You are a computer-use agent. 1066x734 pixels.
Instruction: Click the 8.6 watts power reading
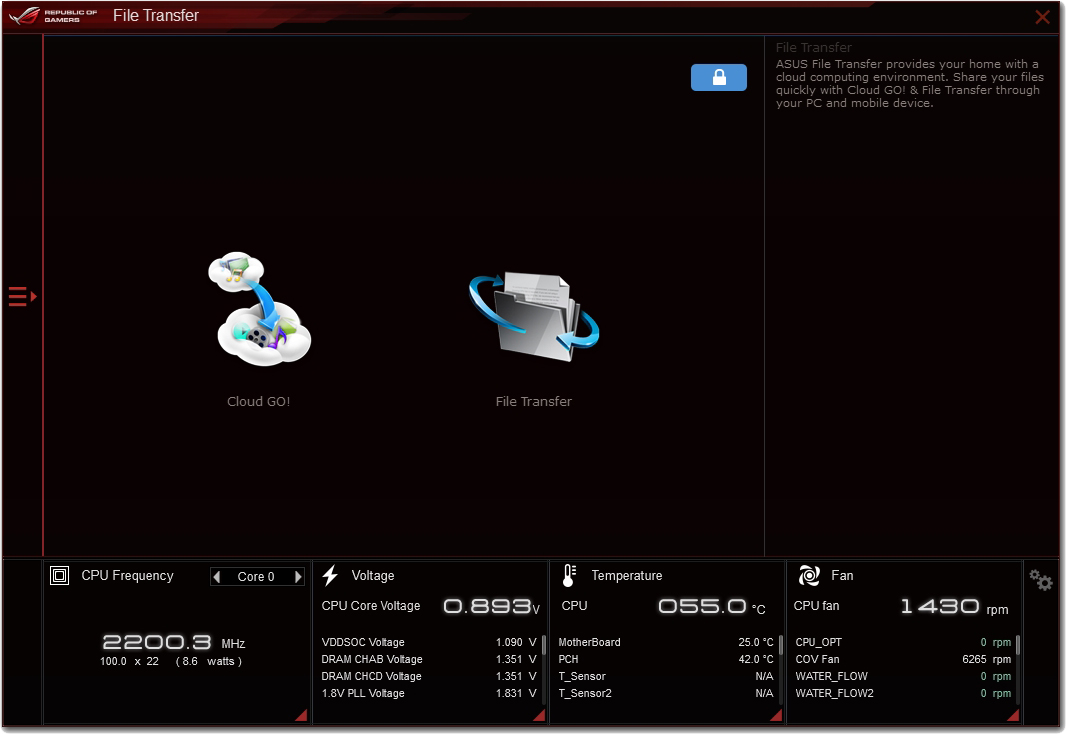(x=209, y=661)
